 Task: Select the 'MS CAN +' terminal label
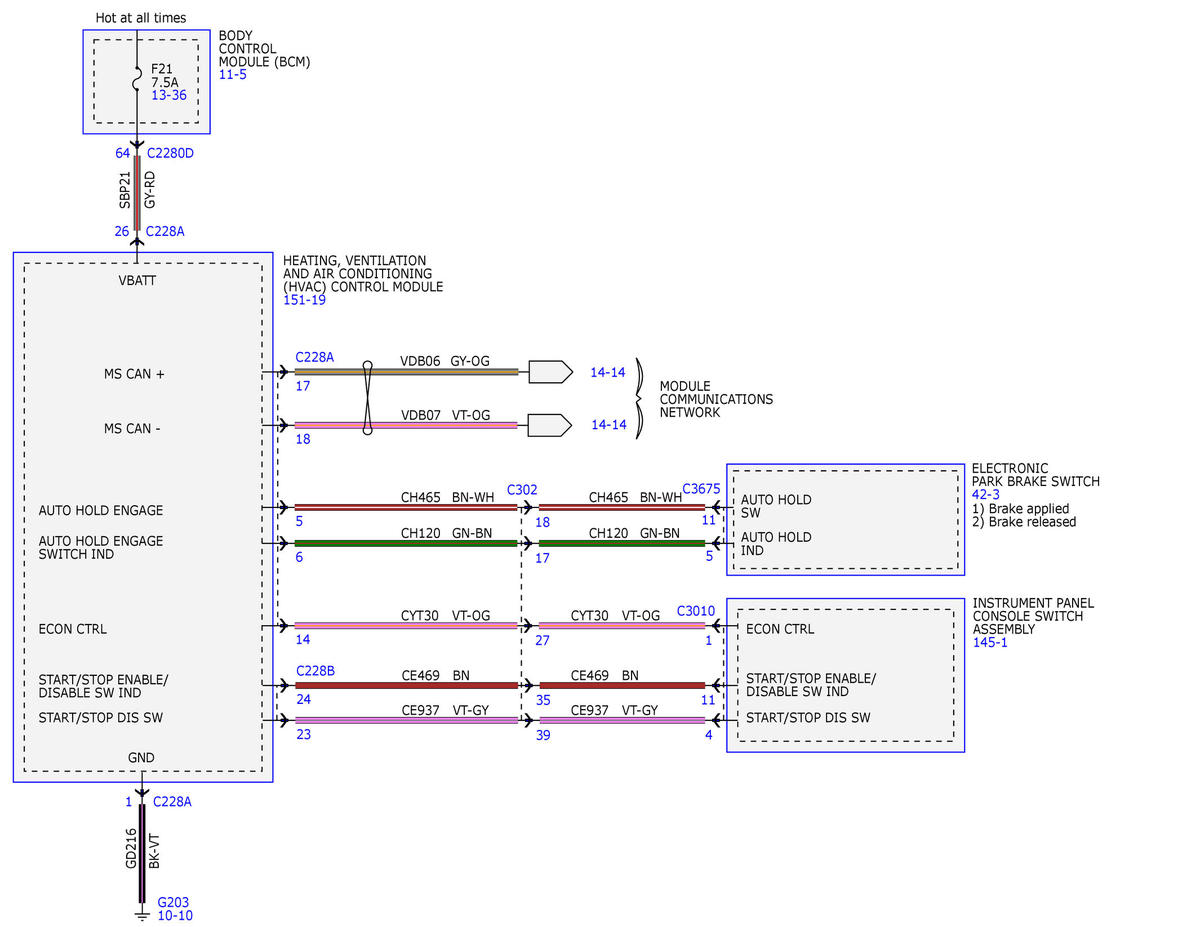134,374
